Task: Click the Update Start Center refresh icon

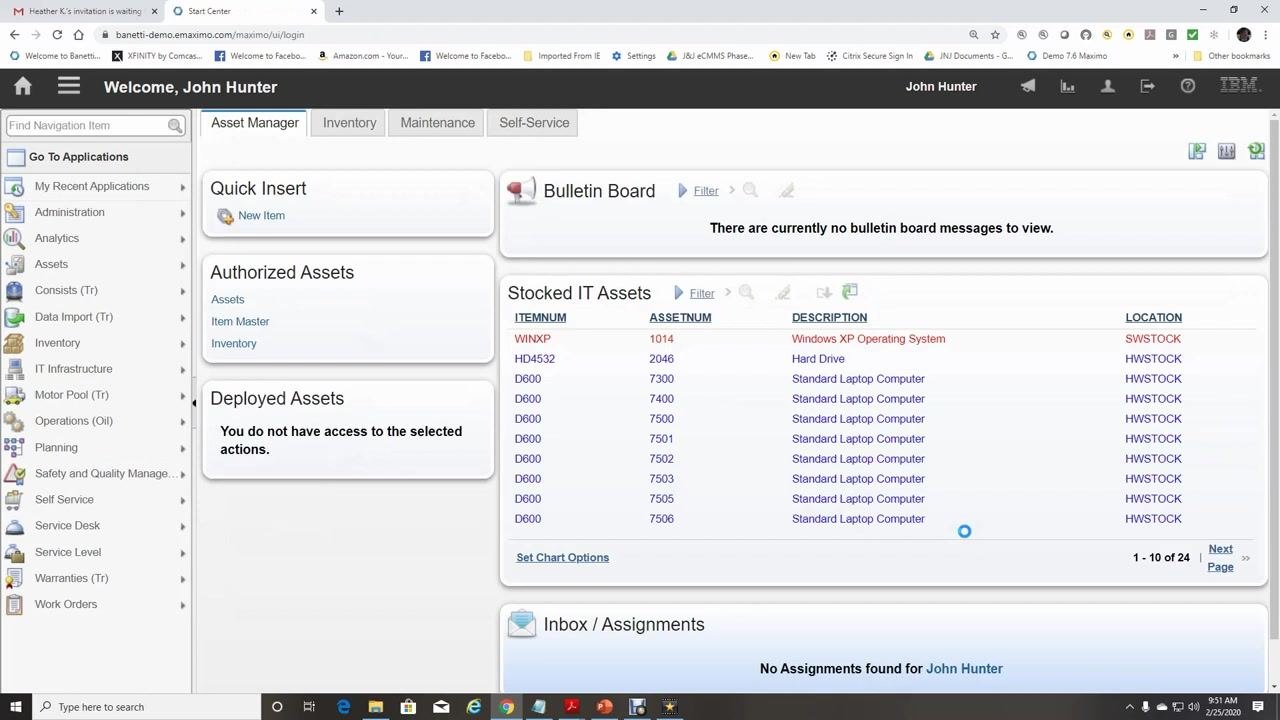Action: [x=1256, y=151]
